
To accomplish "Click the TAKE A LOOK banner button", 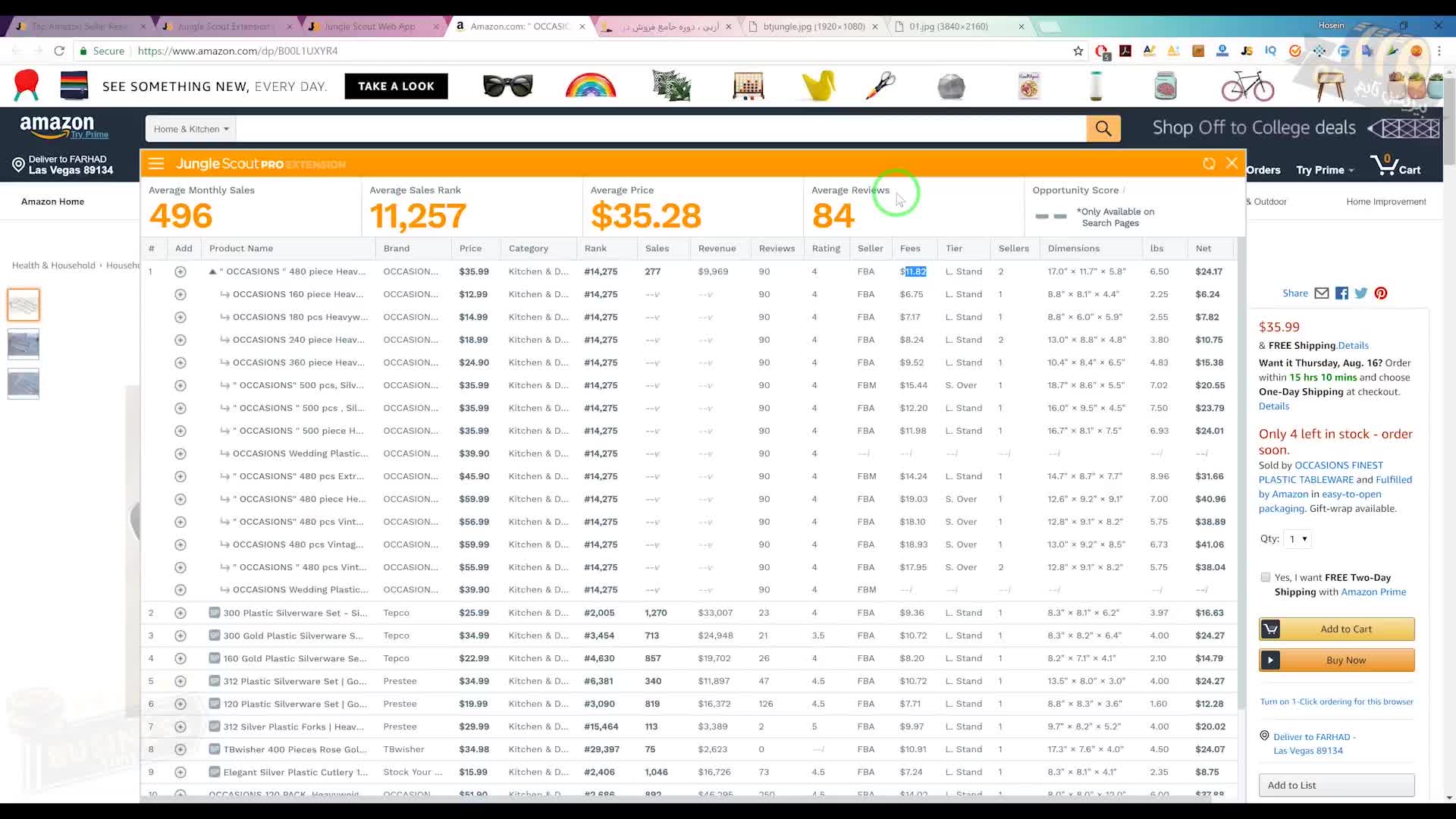I will point(396,86).
